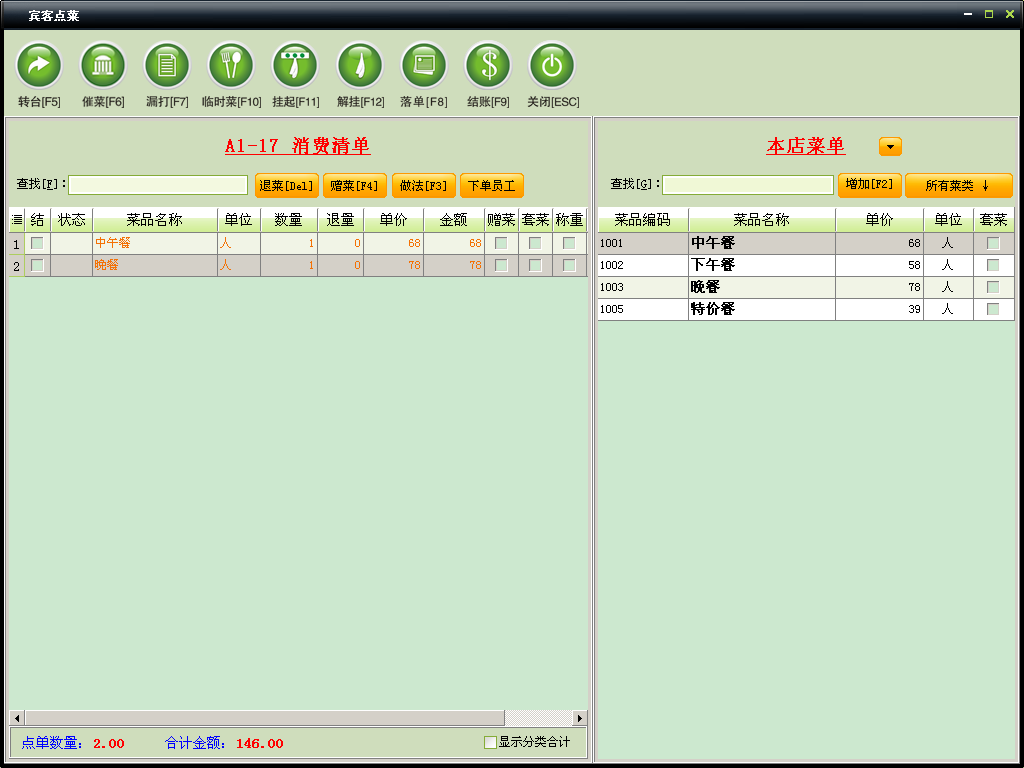Toggle 套菜 checkbox for ordered 中午餐
Screen dimensions: 1024x768
(x=535, y=243)
